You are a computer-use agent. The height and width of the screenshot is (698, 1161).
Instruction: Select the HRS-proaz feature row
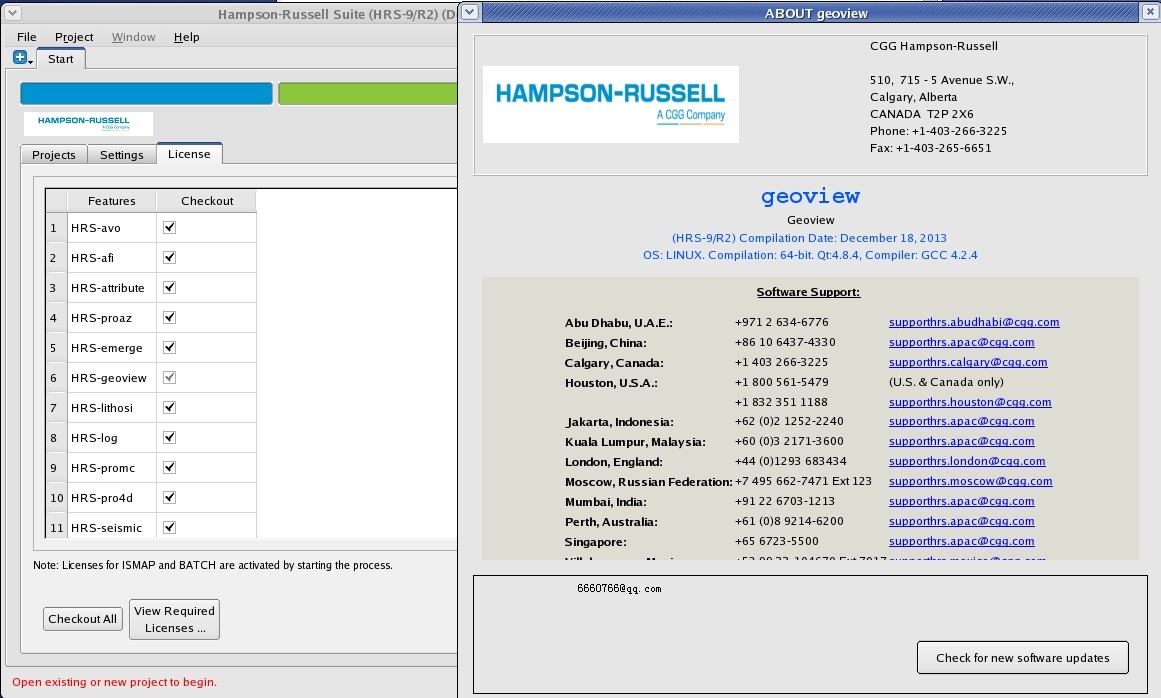[x=111, y=318]
